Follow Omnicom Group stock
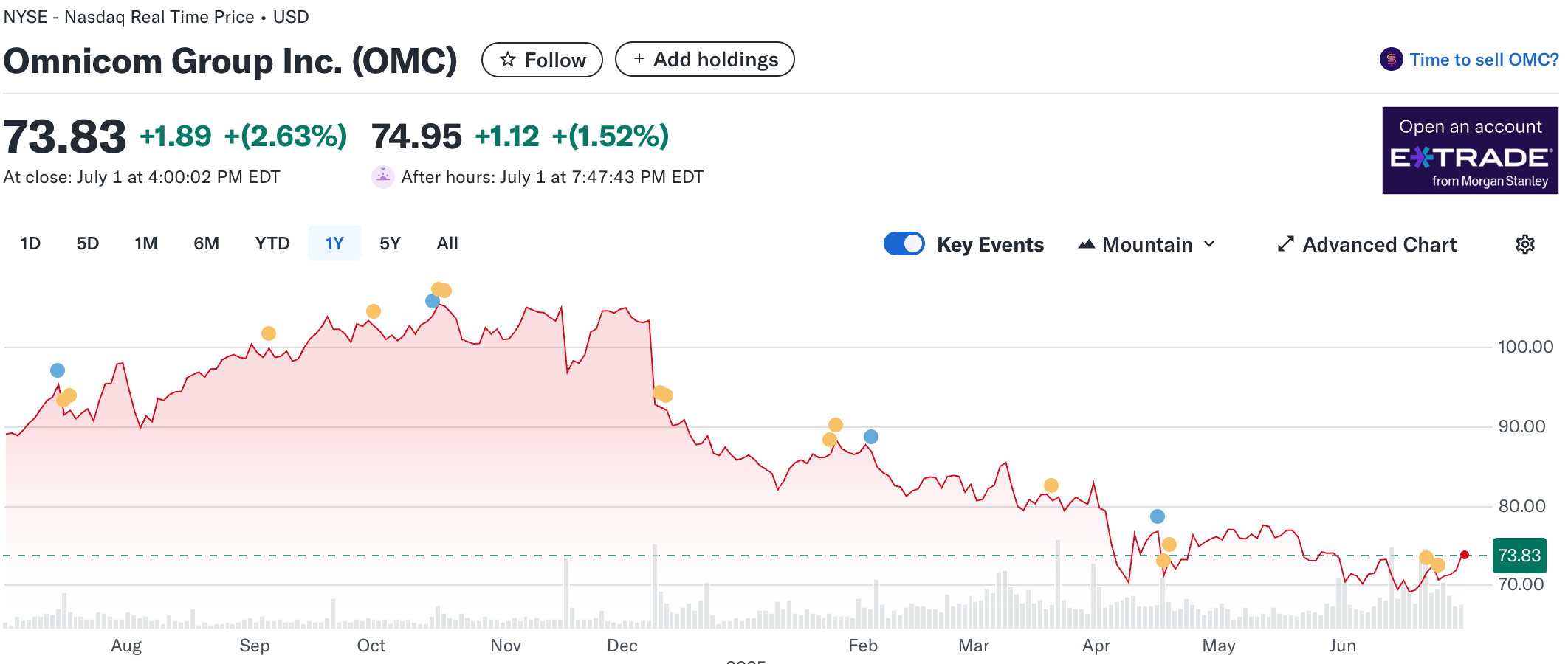The height and width of the screenshot is (664, 1568). (x=542, y=60)
